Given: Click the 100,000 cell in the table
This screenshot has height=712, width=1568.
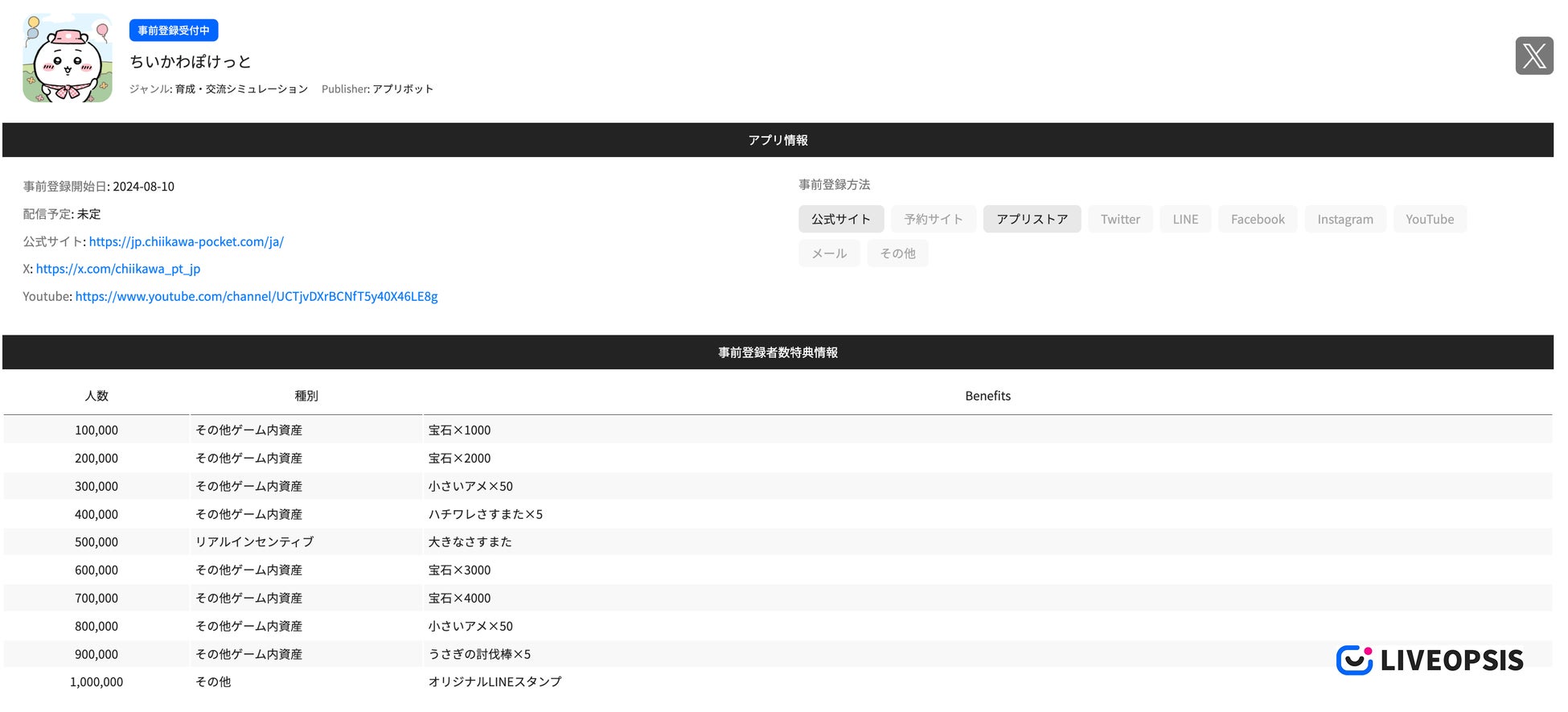Looking at the screenshot, I should tap(96, 430).
